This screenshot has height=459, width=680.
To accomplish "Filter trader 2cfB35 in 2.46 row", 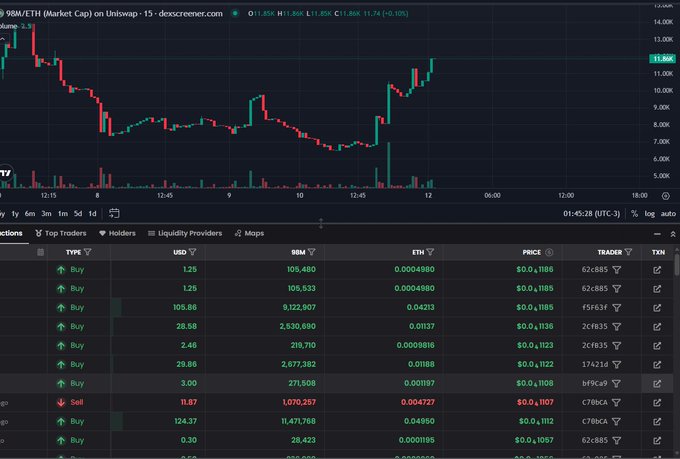I will coord(617,346).
